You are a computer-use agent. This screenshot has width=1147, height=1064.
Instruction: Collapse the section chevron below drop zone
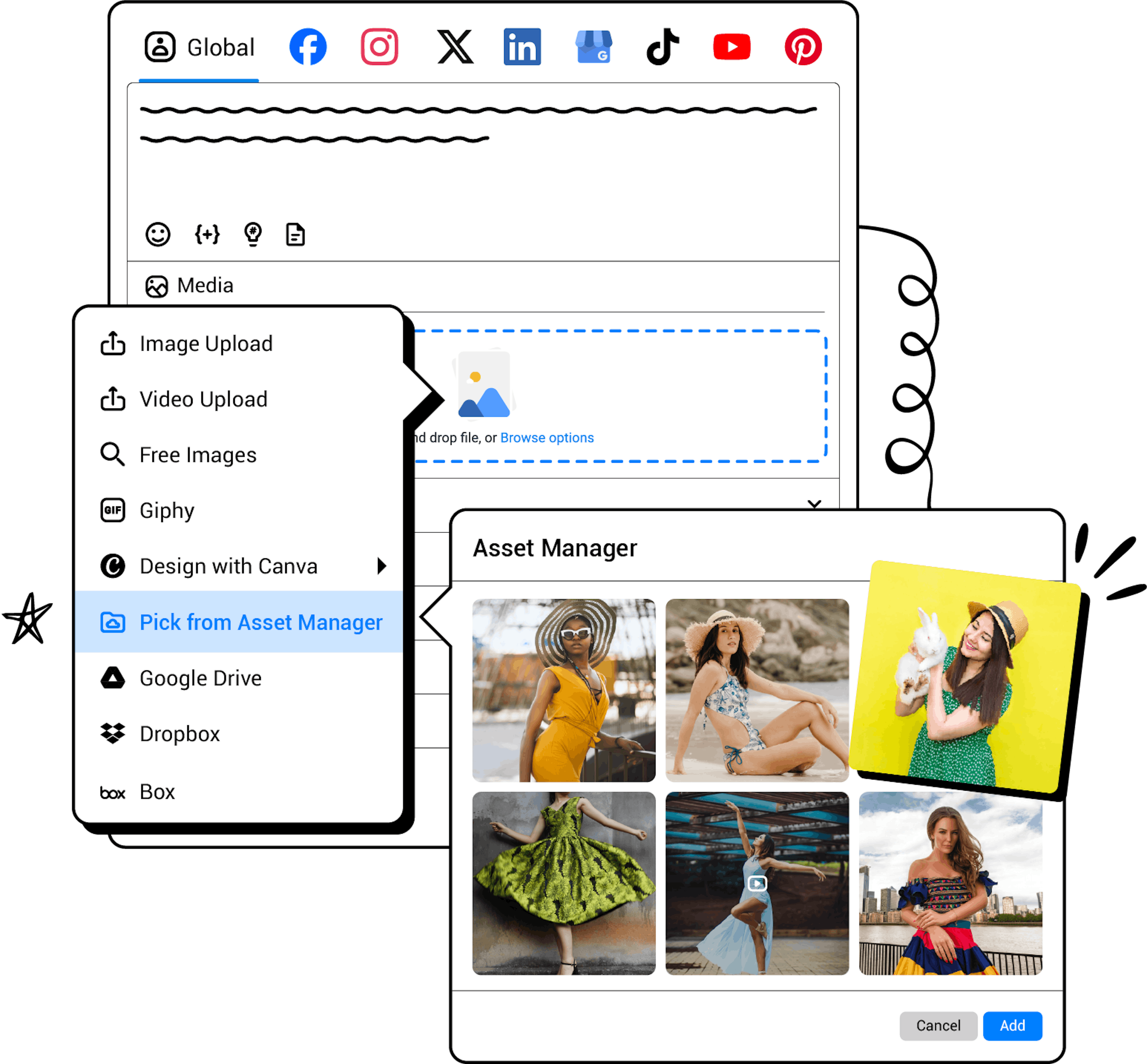pyautogui.click(x=814, y=504)
